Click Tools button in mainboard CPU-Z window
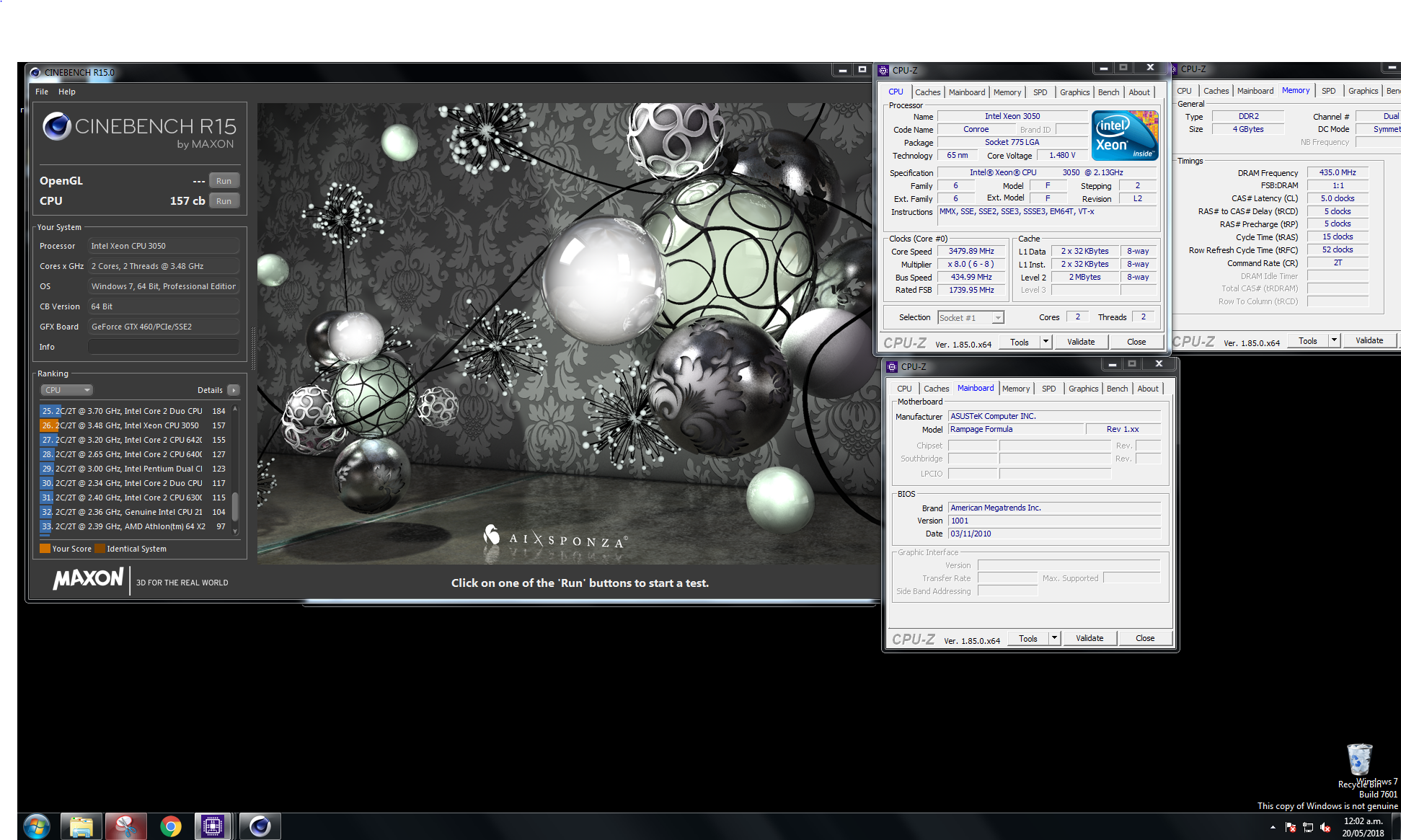This screenshot has width=1401, height=840. (1028, 639)
